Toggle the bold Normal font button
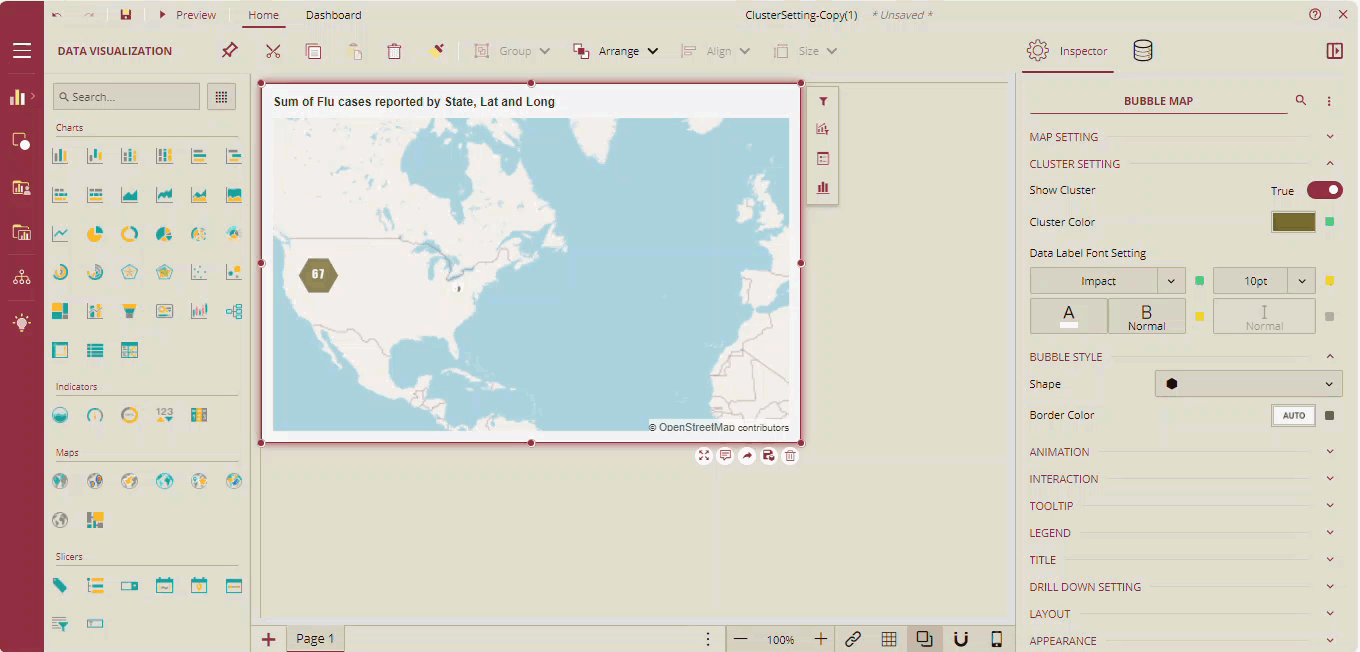 pyautogui.click(x=1146, y=316)
